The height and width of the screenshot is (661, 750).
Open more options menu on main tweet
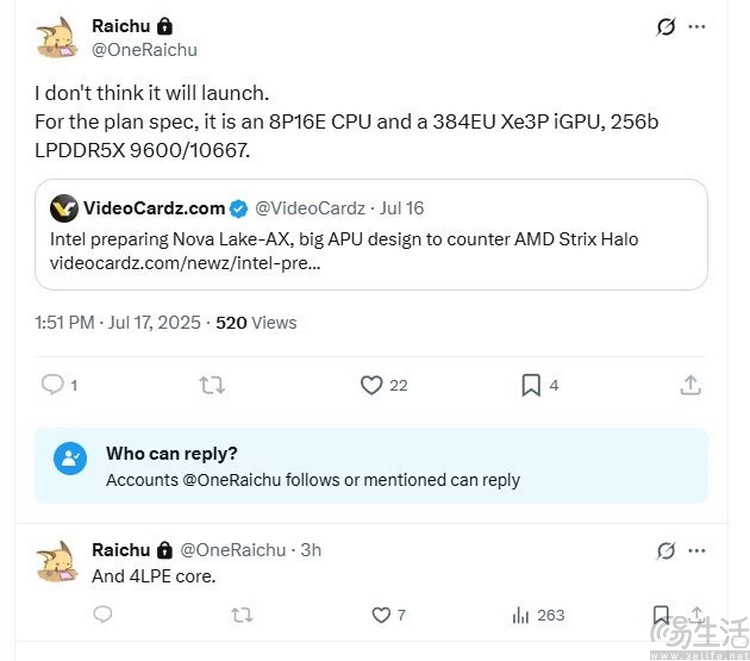697,27
